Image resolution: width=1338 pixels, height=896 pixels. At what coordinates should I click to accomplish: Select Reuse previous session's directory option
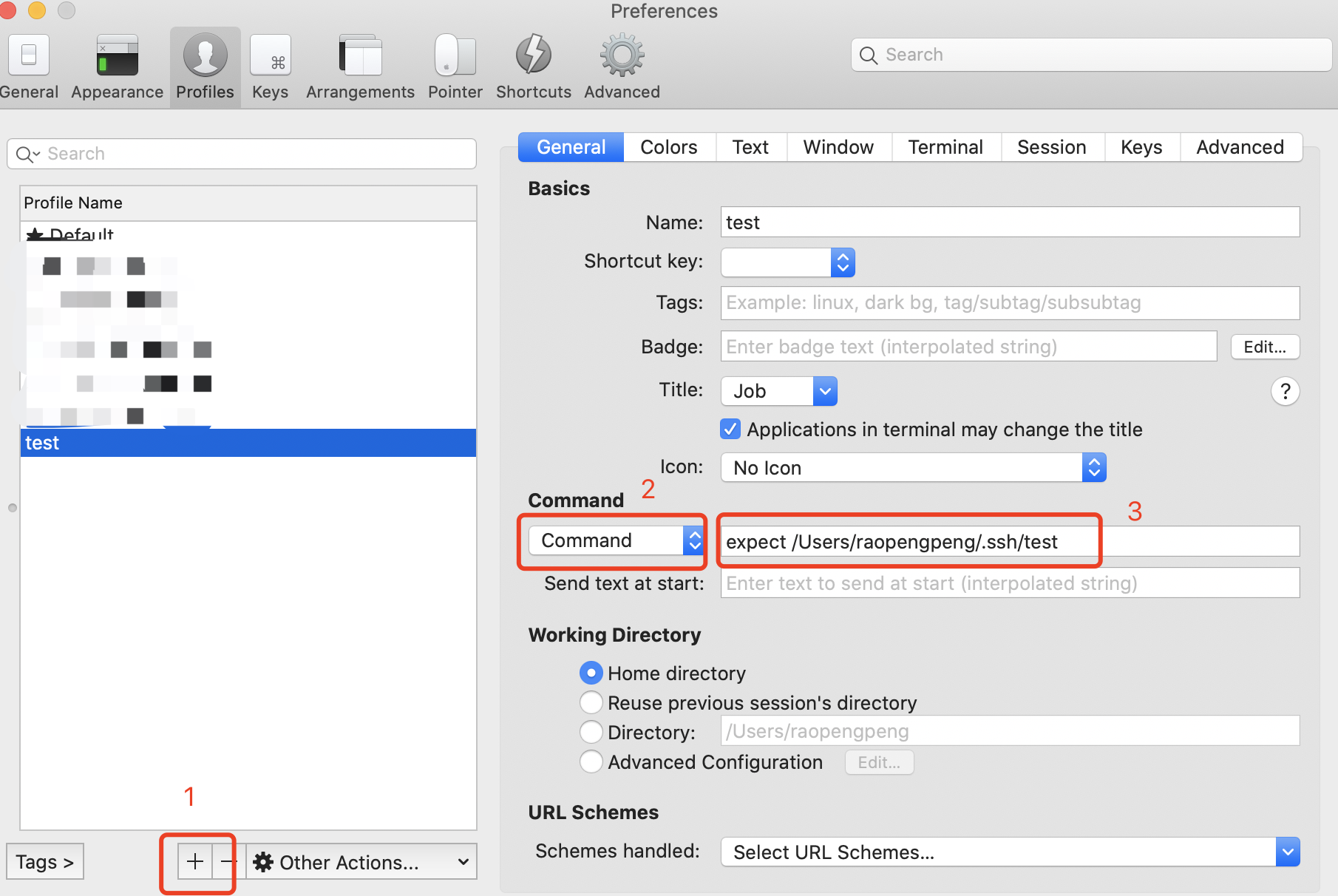[591, 702]
